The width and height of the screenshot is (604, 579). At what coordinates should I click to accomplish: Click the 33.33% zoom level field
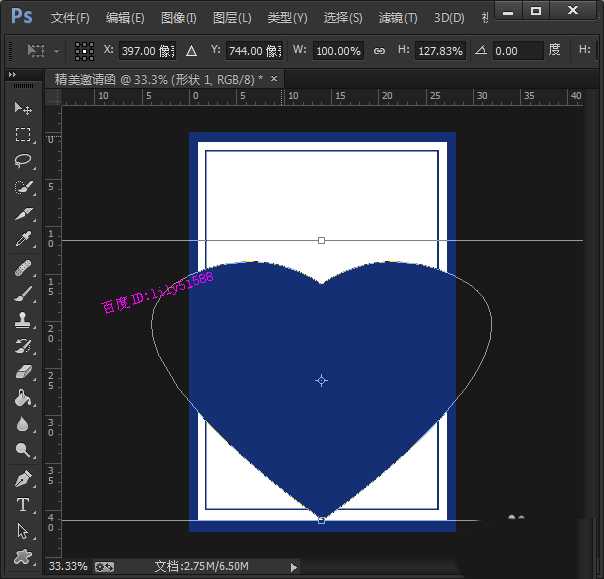pyautogui.click(x=67, y=566)
